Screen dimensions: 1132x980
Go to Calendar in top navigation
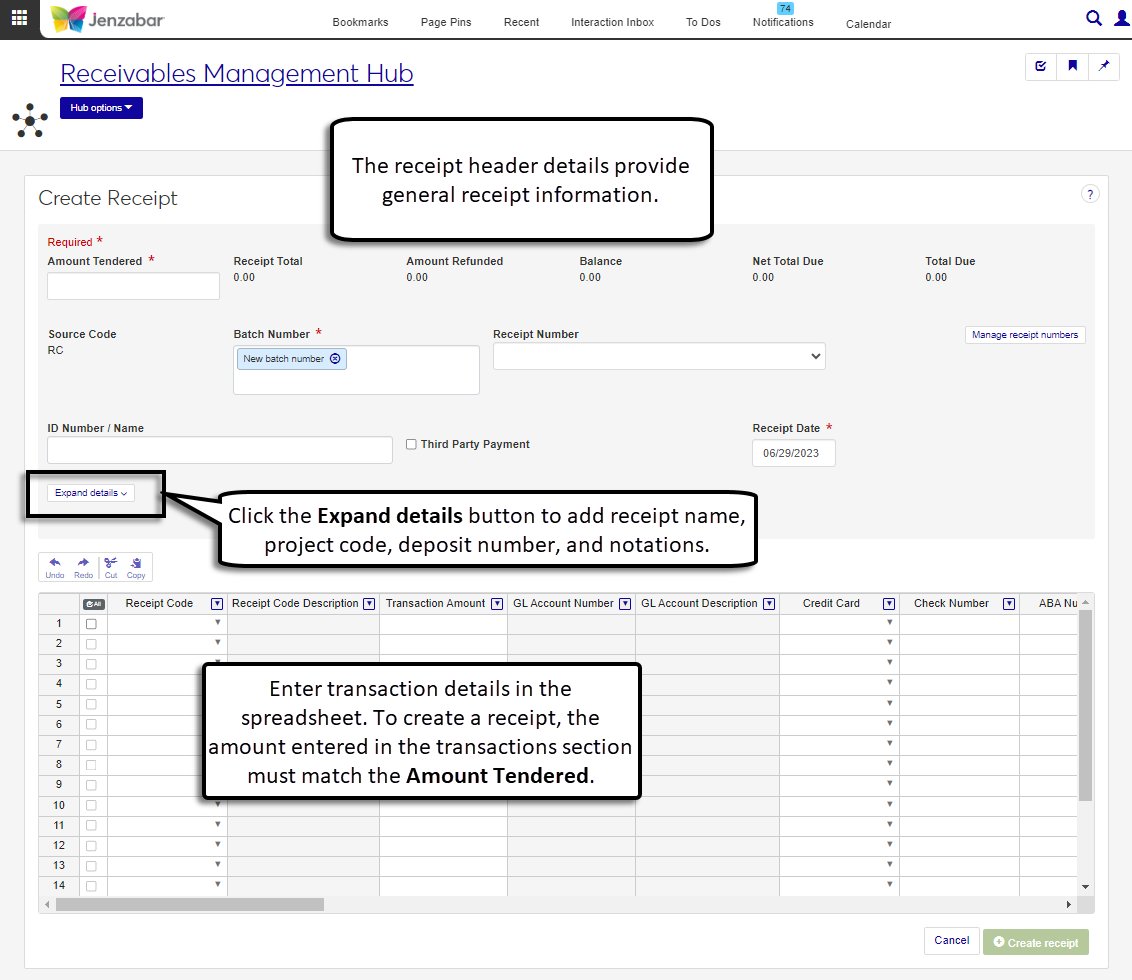pyautogui.click(x=868, y=24)
